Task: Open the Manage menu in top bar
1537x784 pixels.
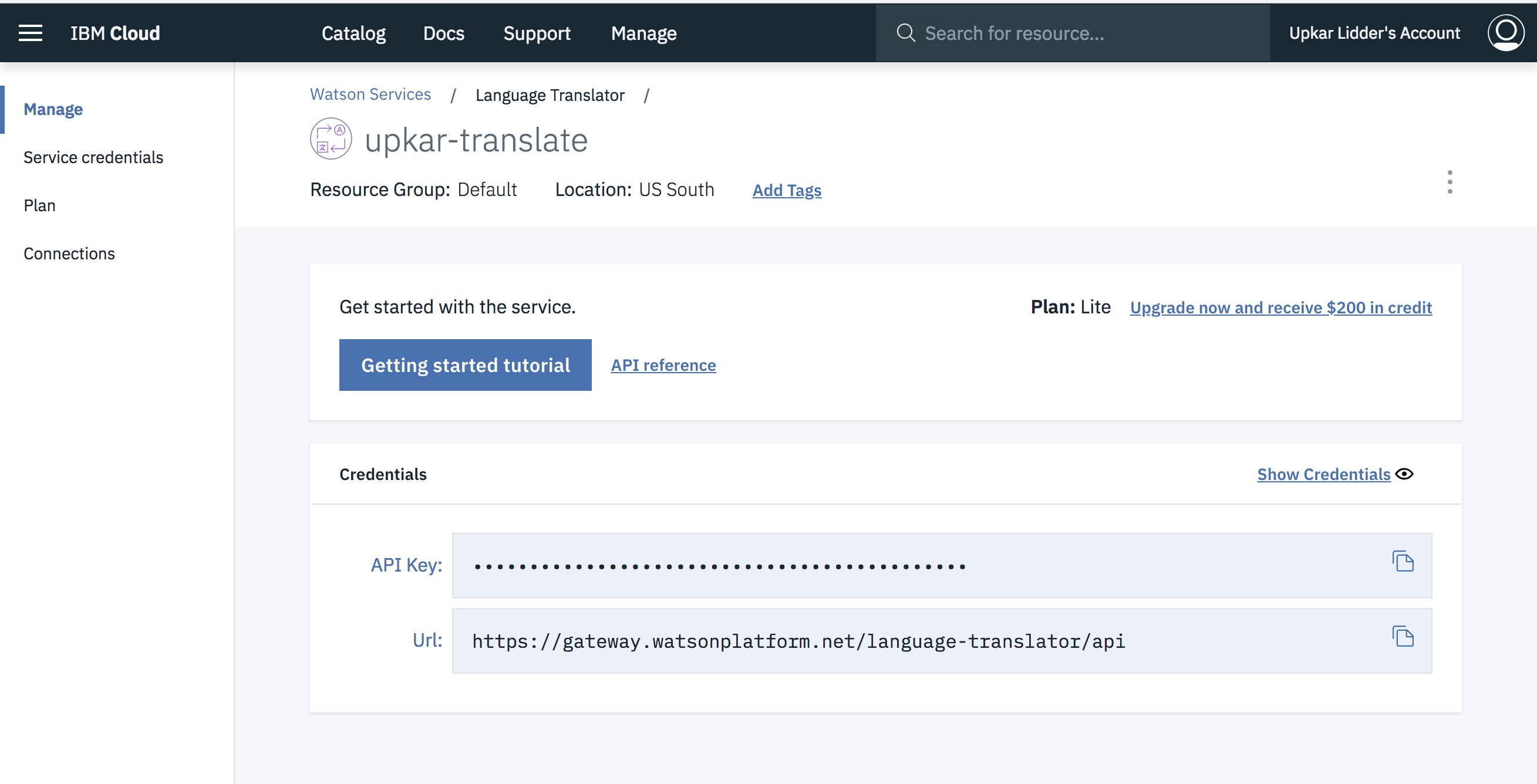Action: point(643,33)
